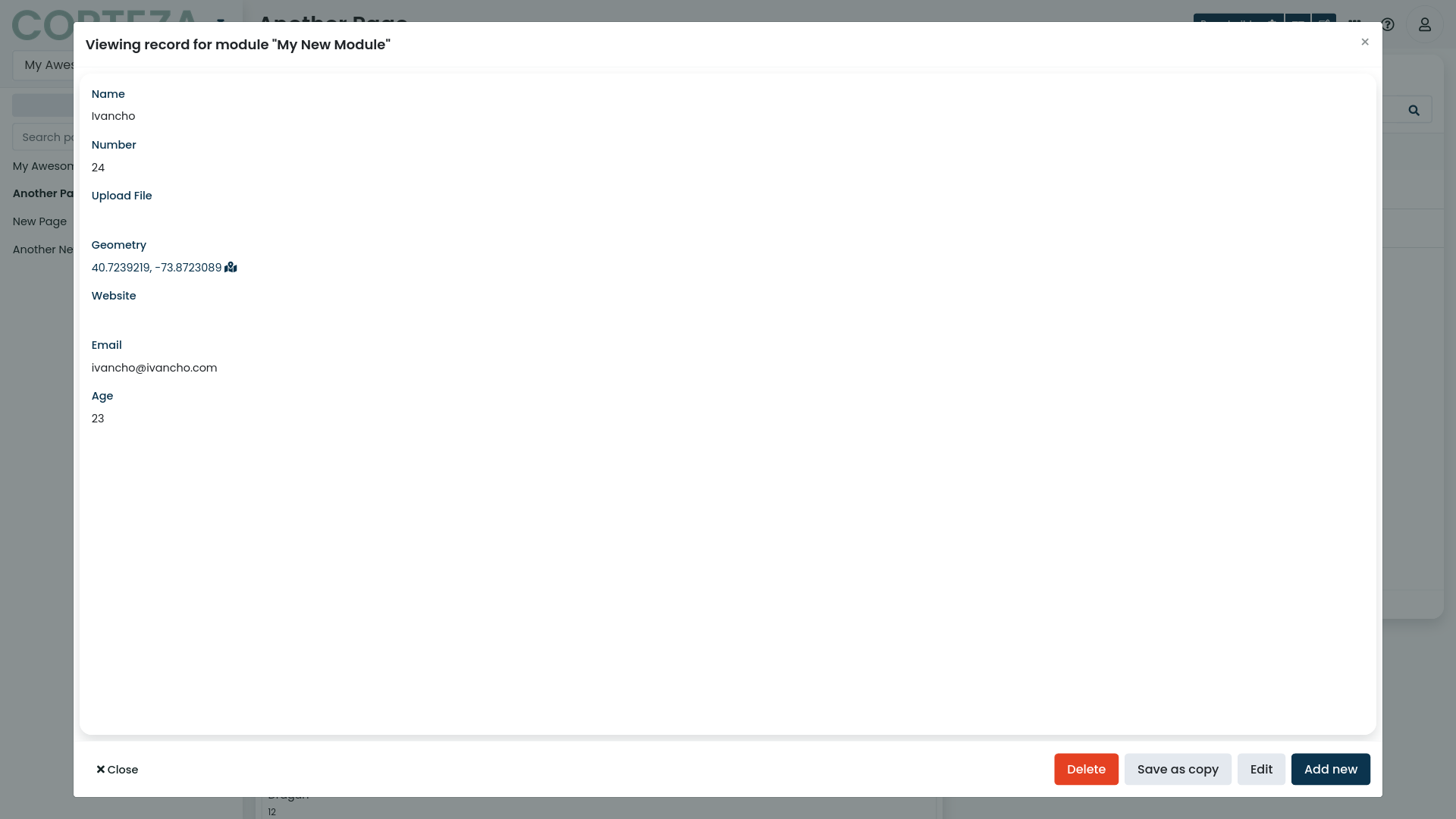Click the Delete button to remove this record
This screenshot has height=819, width=1456.
1086,769
